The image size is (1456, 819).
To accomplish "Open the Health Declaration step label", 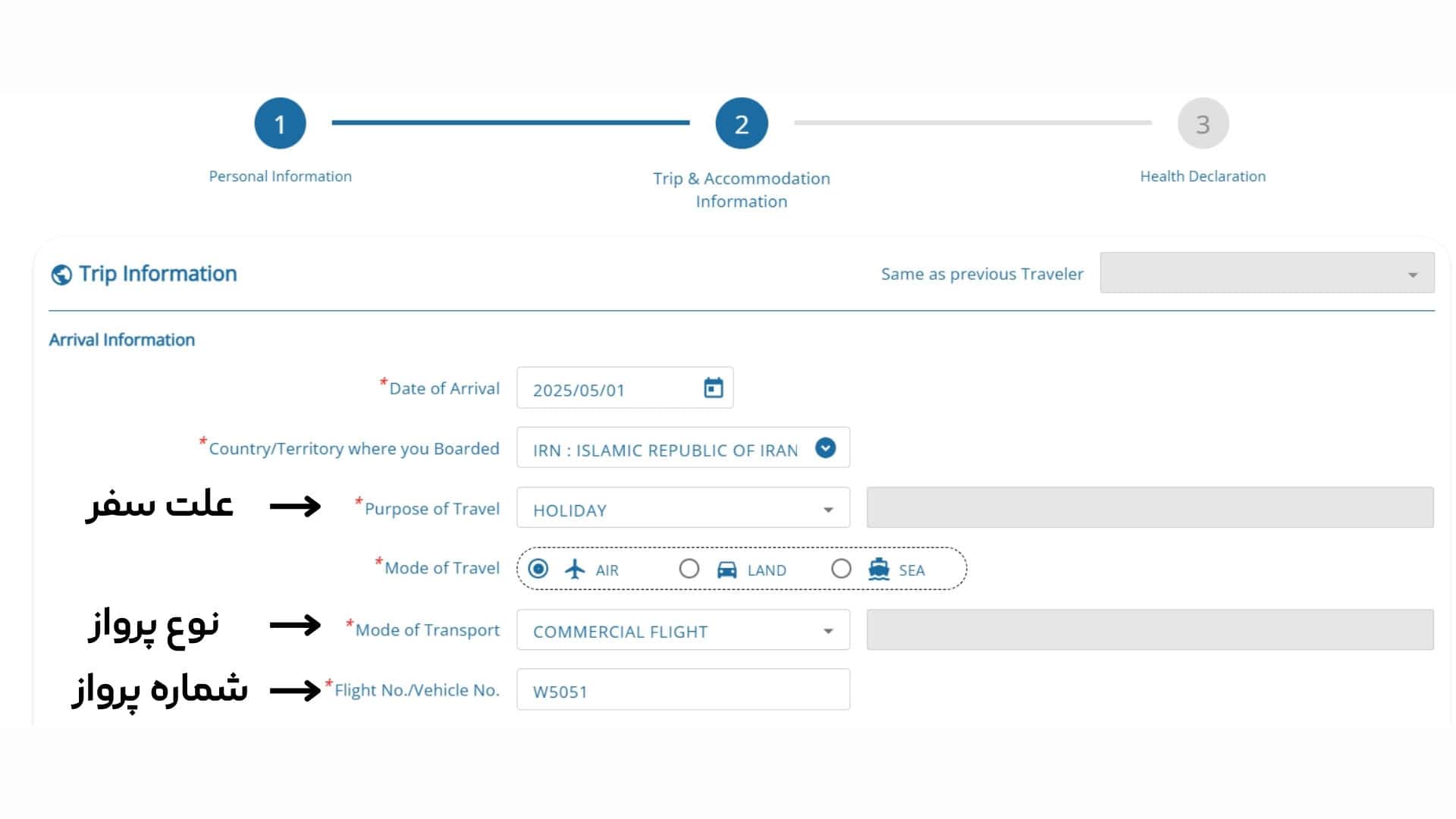I will pos(1203,176).
